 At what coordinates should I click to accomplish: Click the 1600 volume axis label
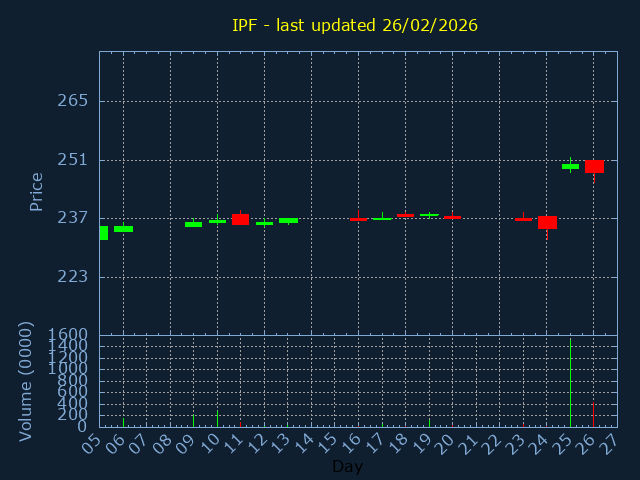click(x=68, y=335)
